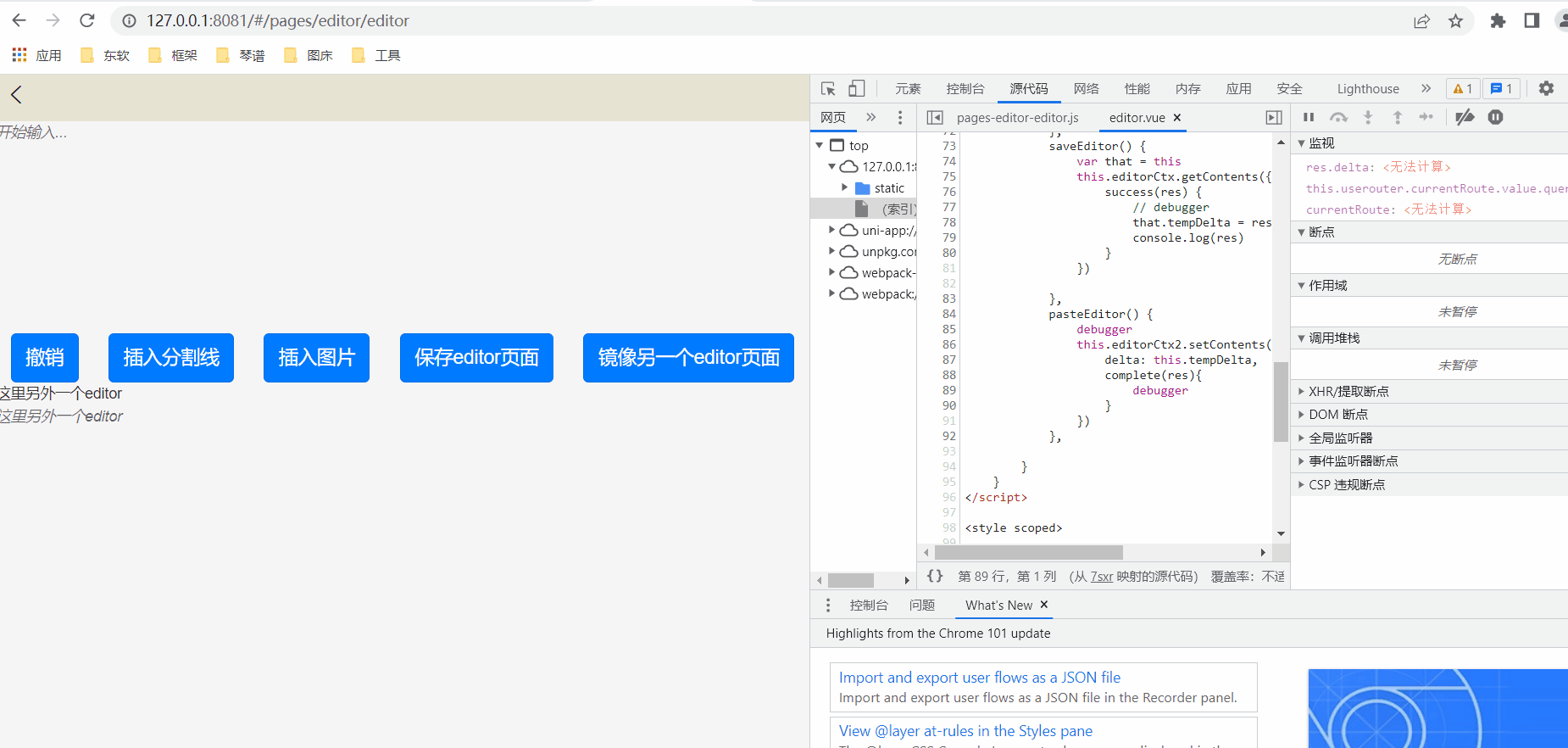
Task: Activate DevTools inspect element picker
Action: coord(828,88)
